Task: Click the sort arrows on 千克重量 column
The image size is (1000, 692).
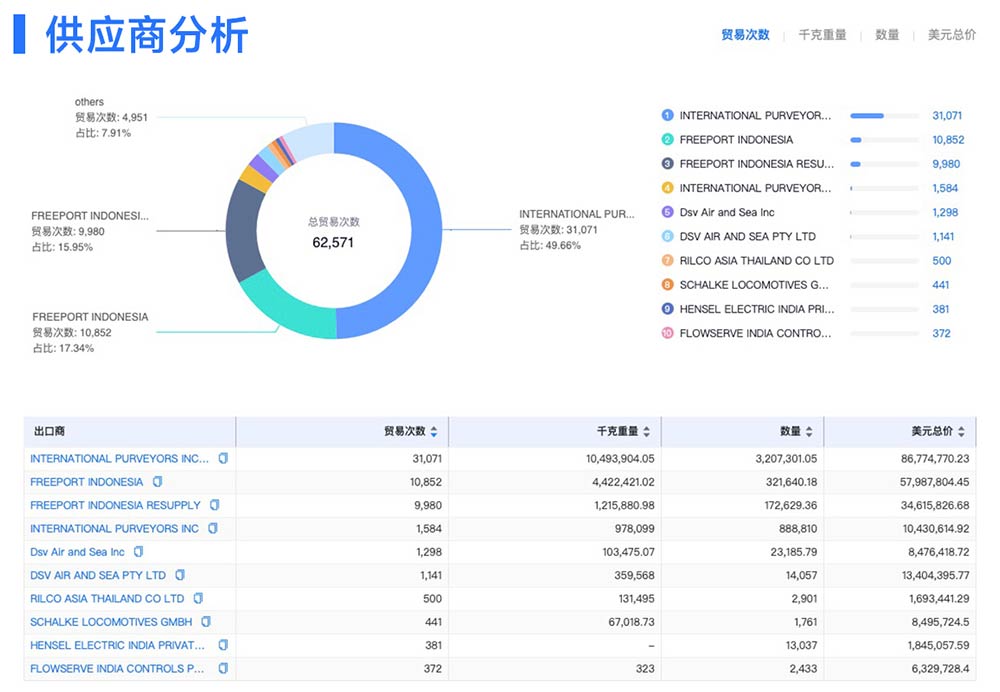Action: pyautogui.click(x=649, y=431)
